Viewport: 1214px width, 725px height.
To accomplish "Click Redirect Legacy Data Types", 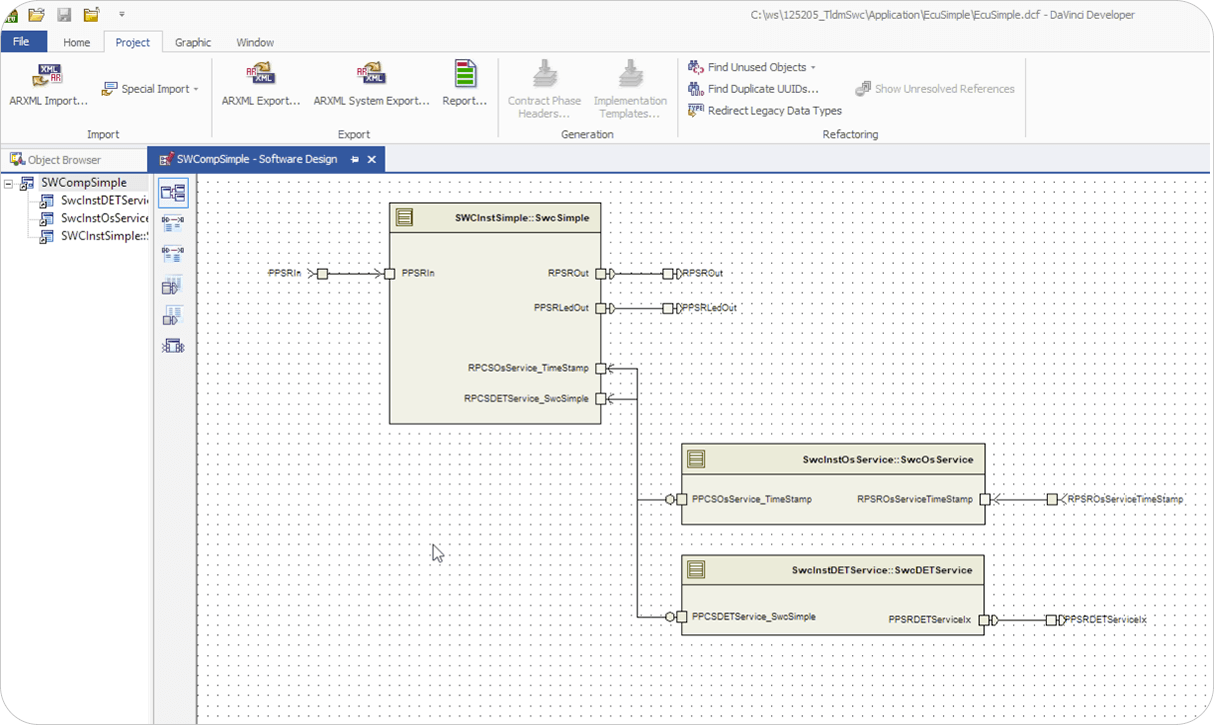I will pyautogui.click(x=765, y=111).
